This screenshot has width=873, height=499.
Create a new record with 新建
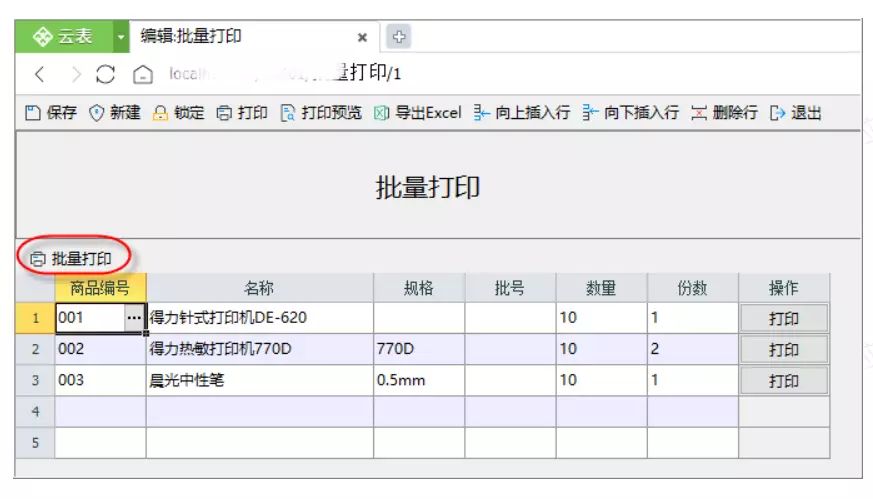[x=115, y=113]
